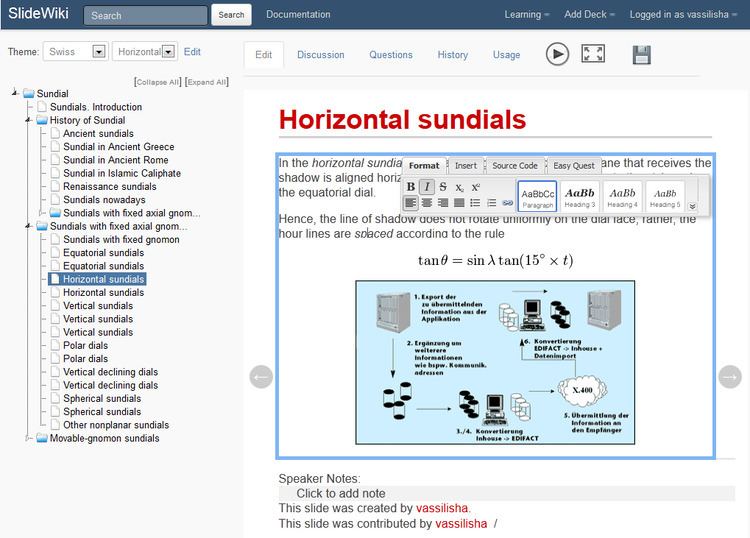Viewport: 750px width, 538px height.
Task: Open the Format editor tab
Action: click(x=424, y=165)
